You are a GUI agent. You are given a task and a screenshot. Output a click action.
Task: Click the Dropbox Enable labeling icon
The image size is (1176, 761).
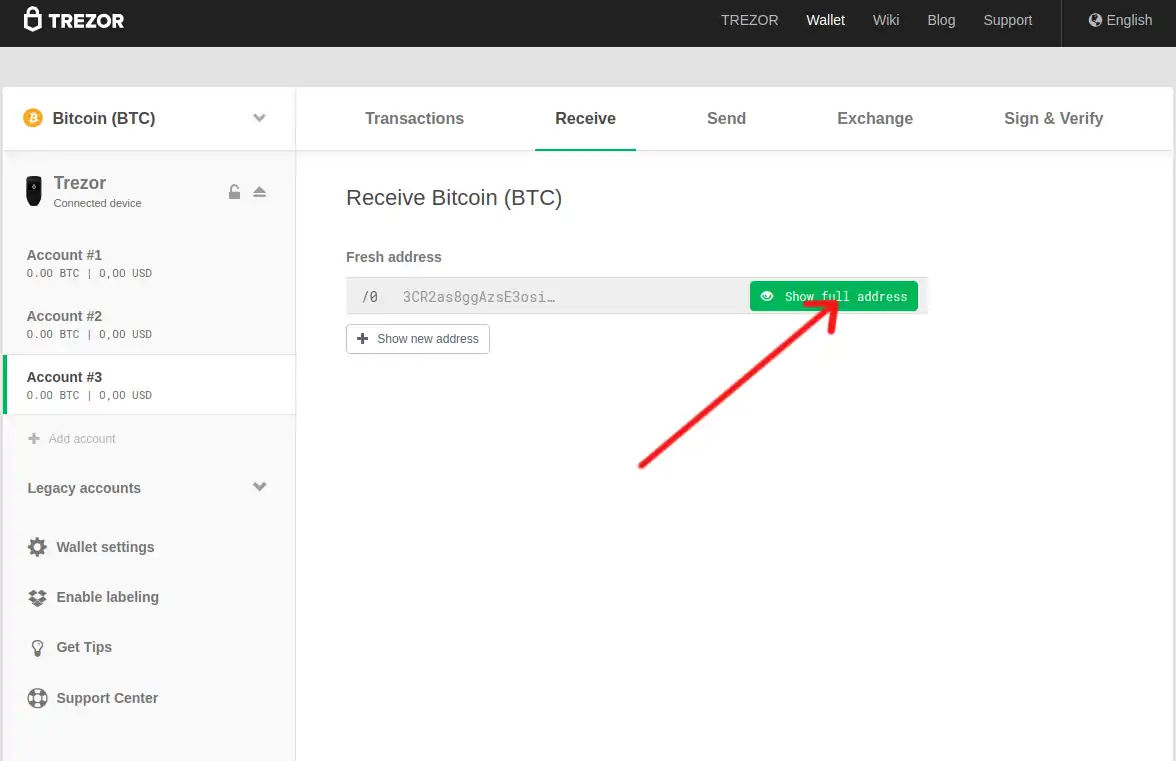[x=37, y=597]
